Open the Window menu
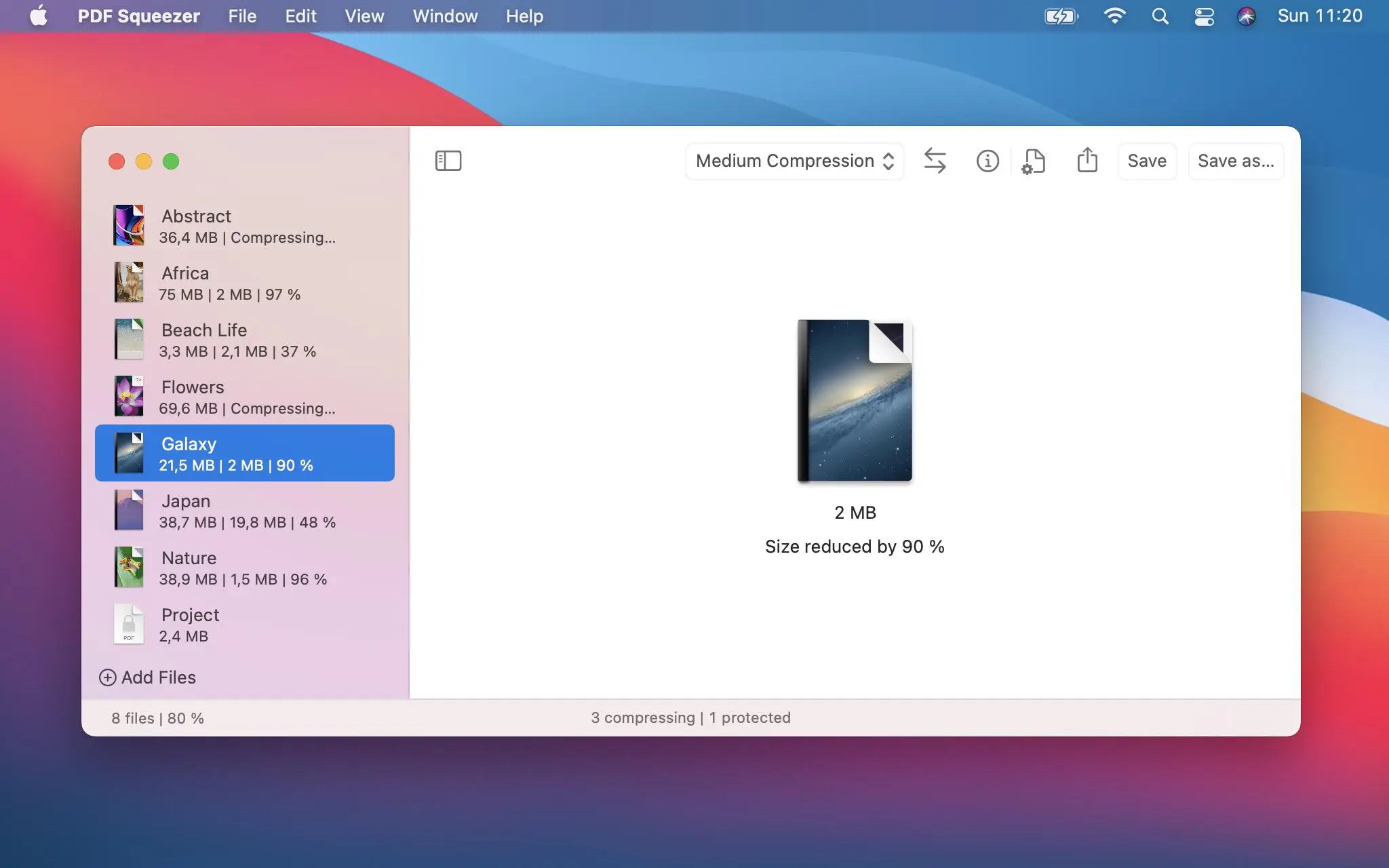This screenshot has height=868, width=1389. [445, 16]
